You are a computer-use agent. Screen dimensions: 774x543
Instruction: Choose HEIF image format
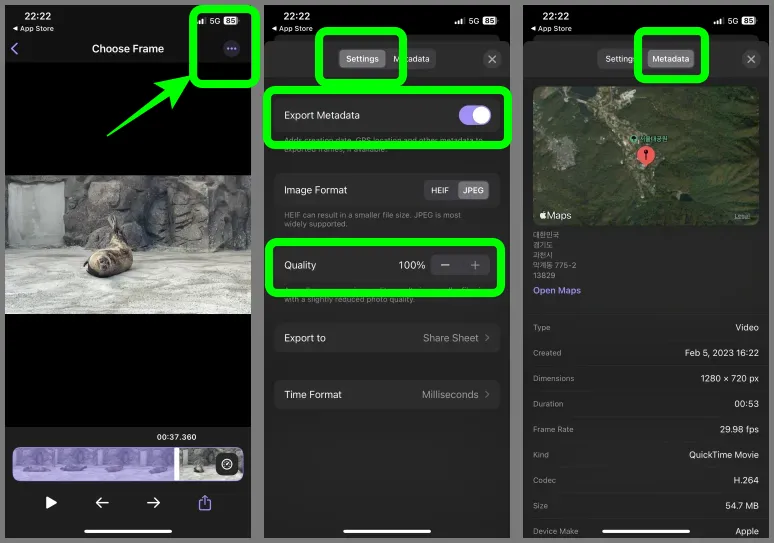point(440,190)
